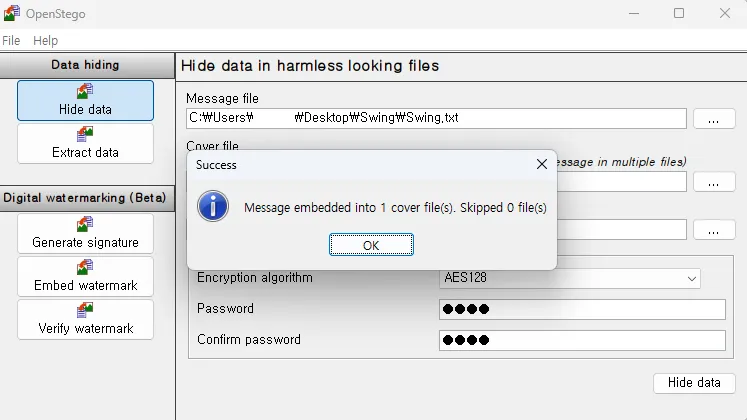Open the File menu
Screen dimensions: 747x420
coord(11,40)
